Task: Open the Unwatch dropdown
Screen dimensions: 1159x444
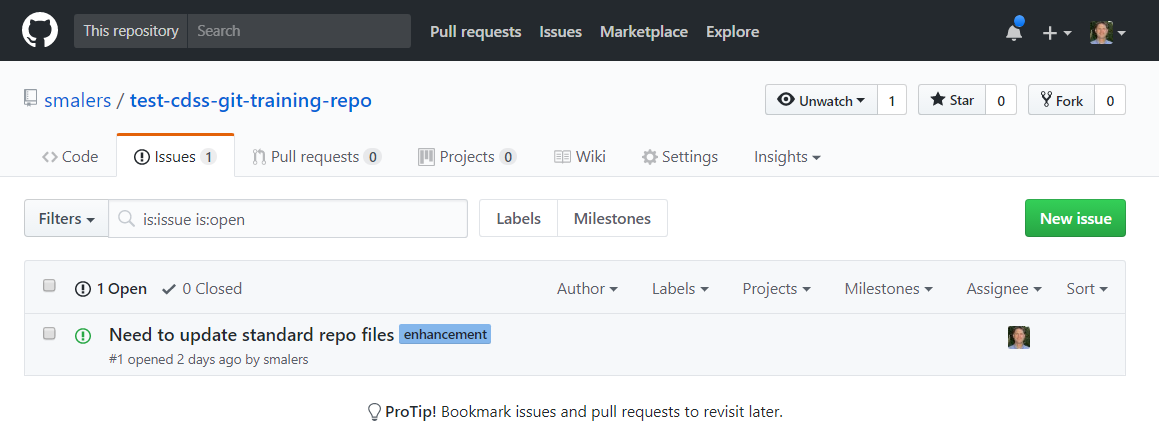Action: click(821, 100)
